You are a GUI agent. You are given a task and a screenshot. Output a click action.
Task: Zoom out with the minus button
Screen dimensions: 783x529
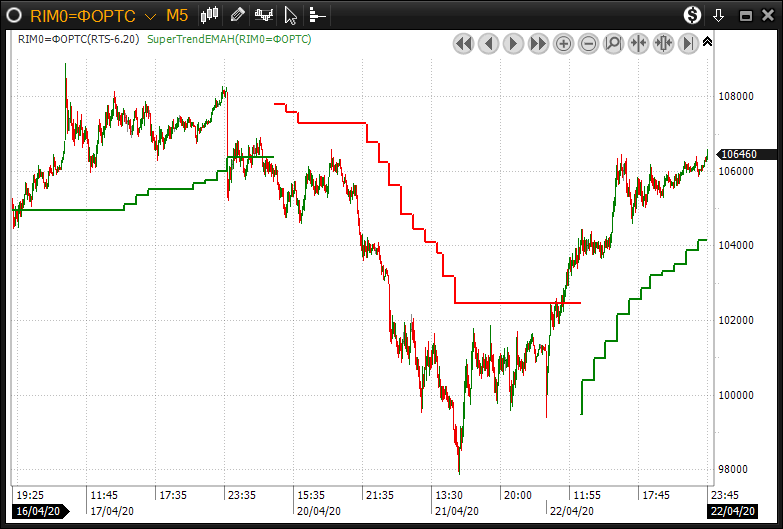click(588, 43)
